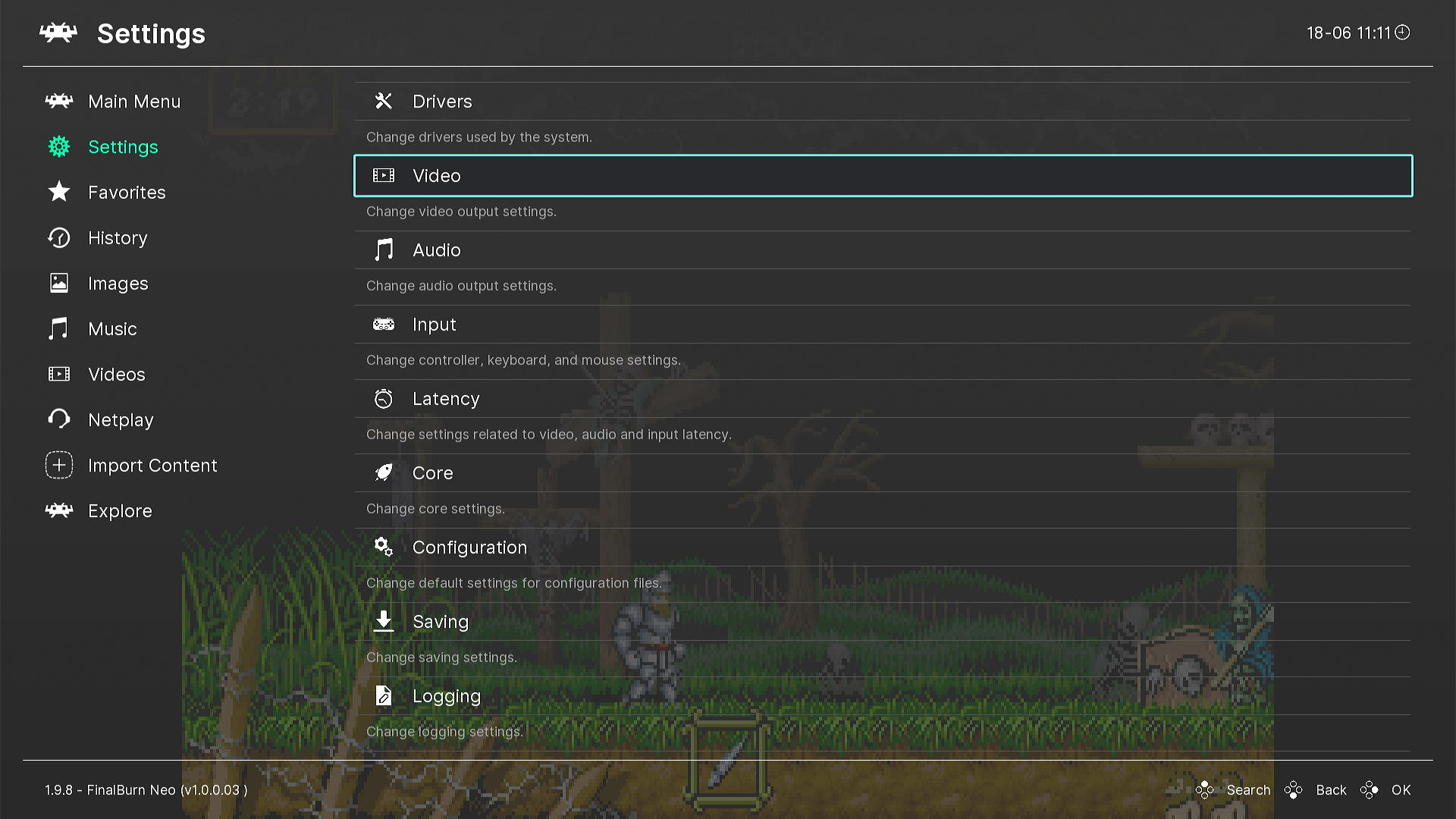Click the RetroArch invader logo in header

(x=58, y=33)
